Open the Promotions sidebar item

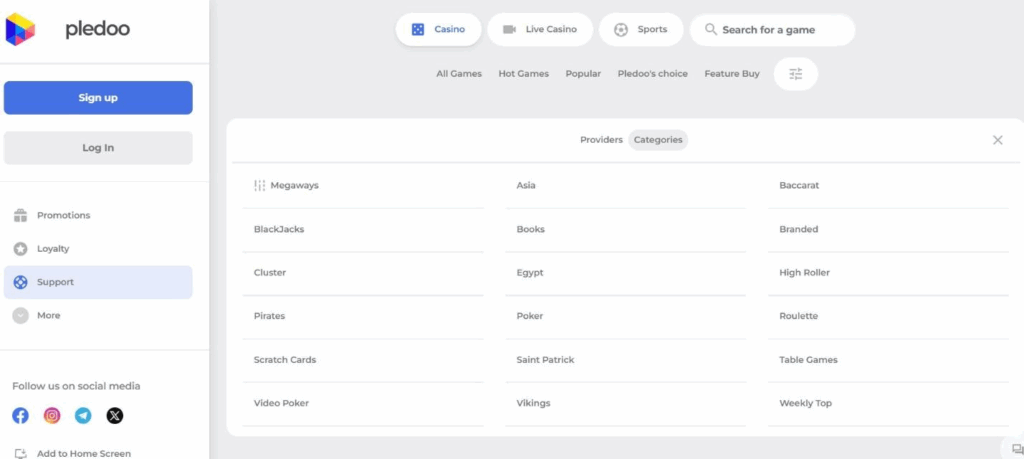pos(63,215)
